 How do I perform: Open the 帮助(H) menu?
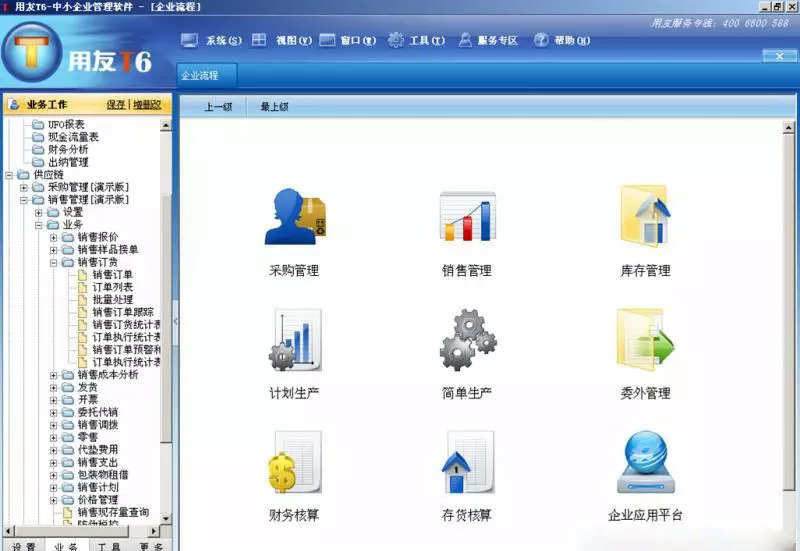572,40
